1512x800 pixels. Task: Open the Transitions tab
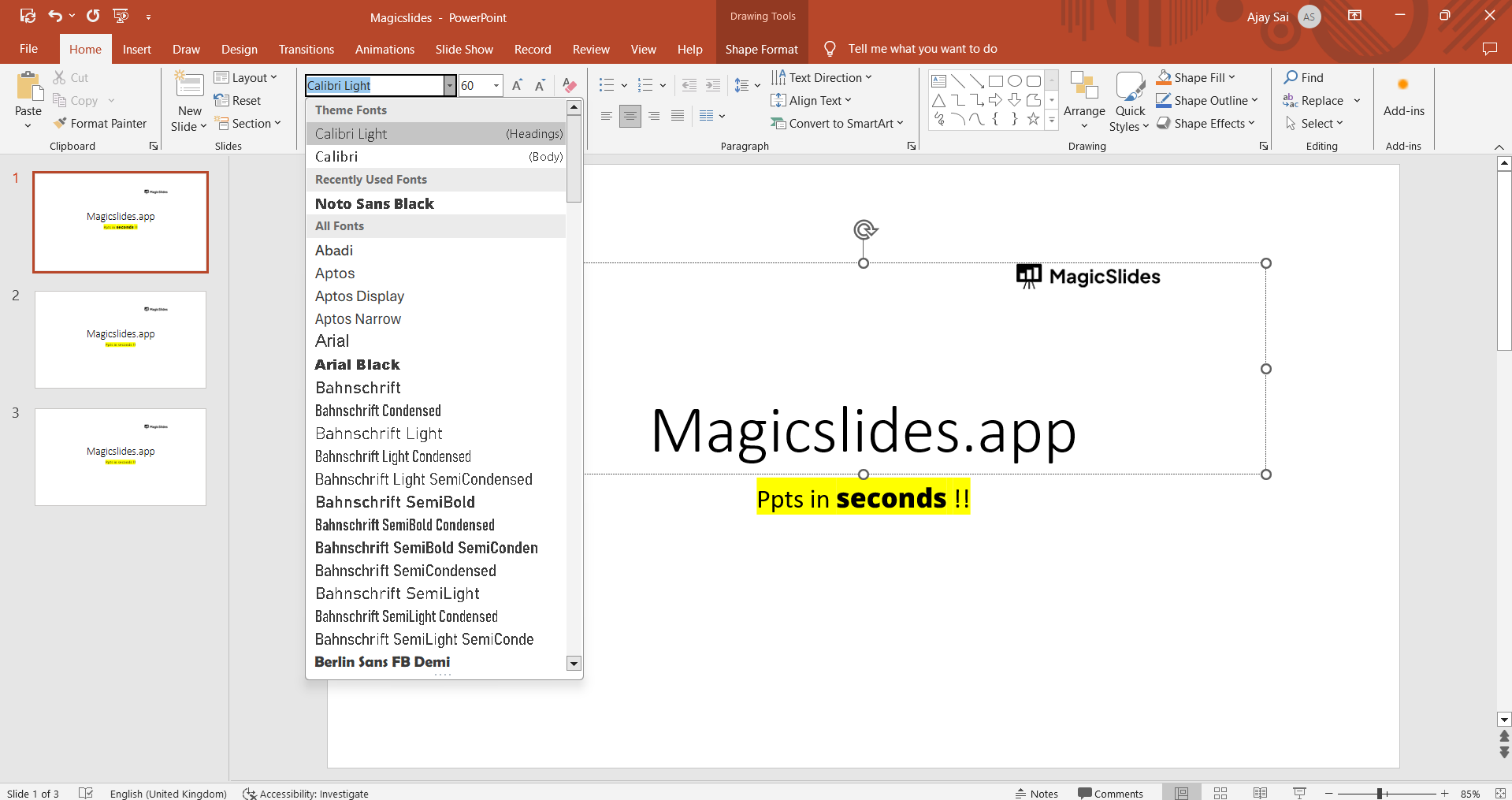(x=306, y=49)
